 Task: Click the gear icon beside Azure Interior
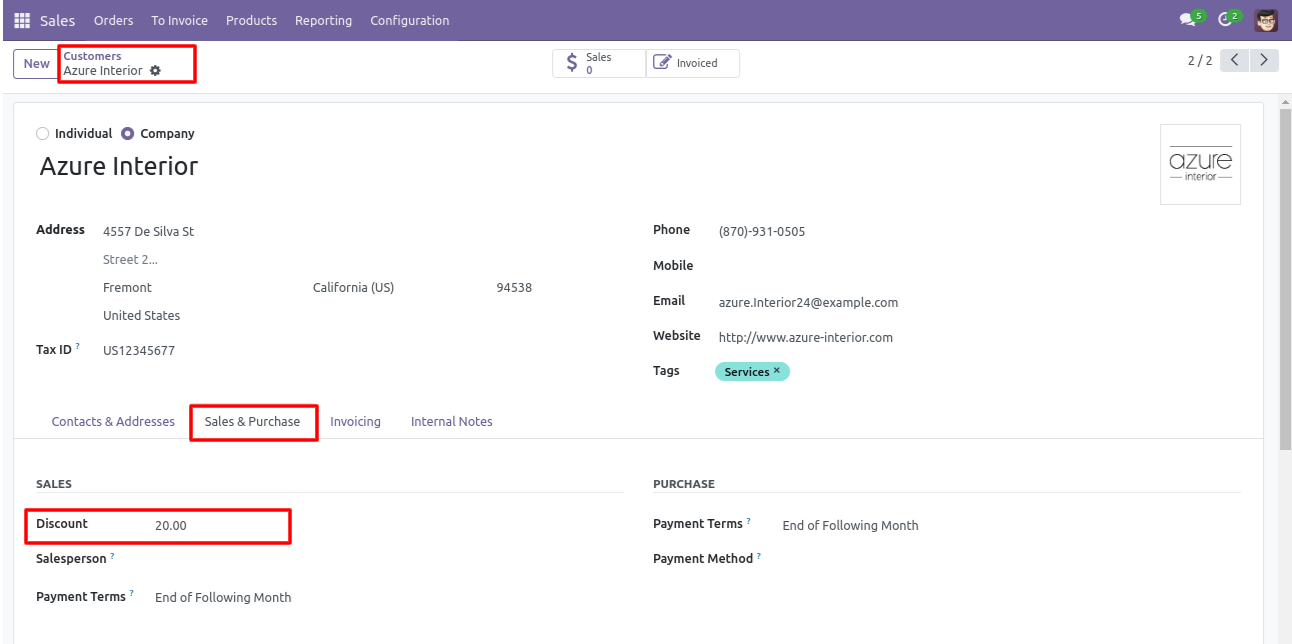155,71
